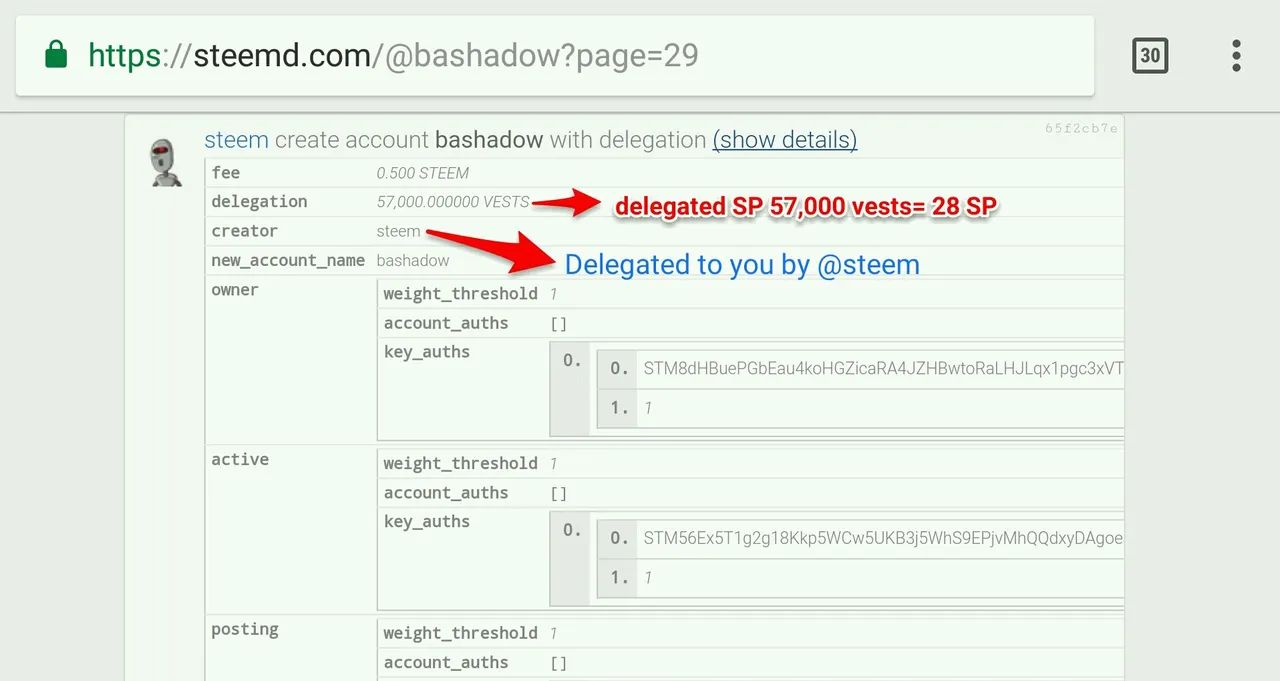Click weight_threshold under owner
The image size is (1280, 681).
[x=460, y=294]
